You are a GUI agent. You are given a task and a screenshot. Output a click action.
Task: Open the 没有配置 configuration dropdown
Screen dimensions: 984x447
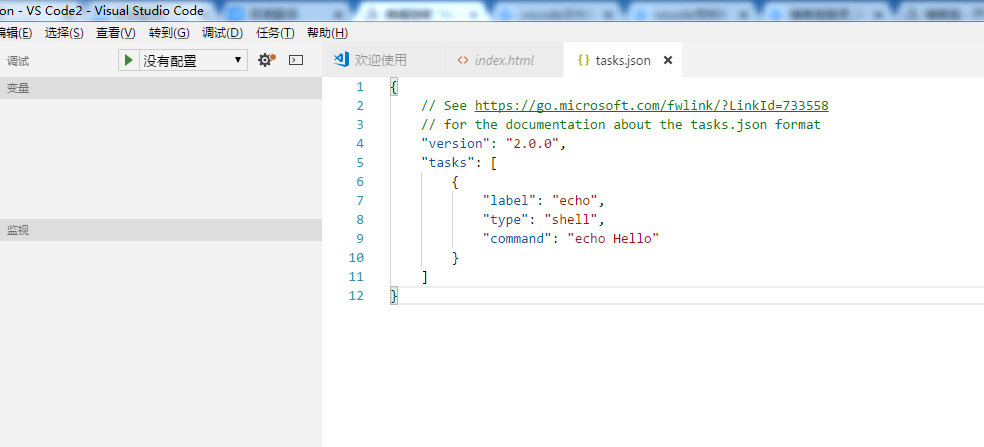tap(192, 60)
